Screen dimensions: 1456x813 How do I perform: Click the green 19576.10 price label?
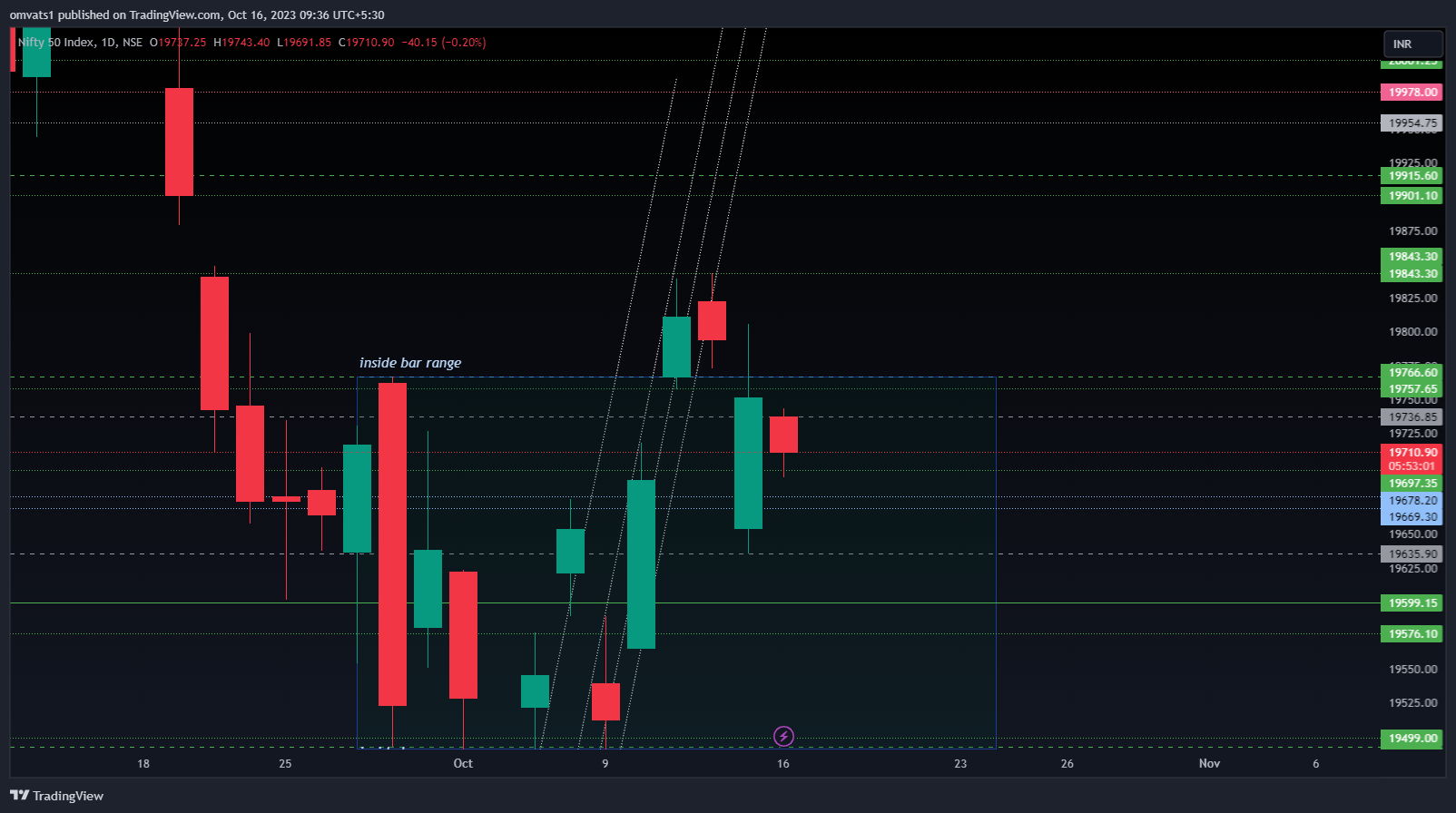pyautogui.click(x=1412, y=634)
